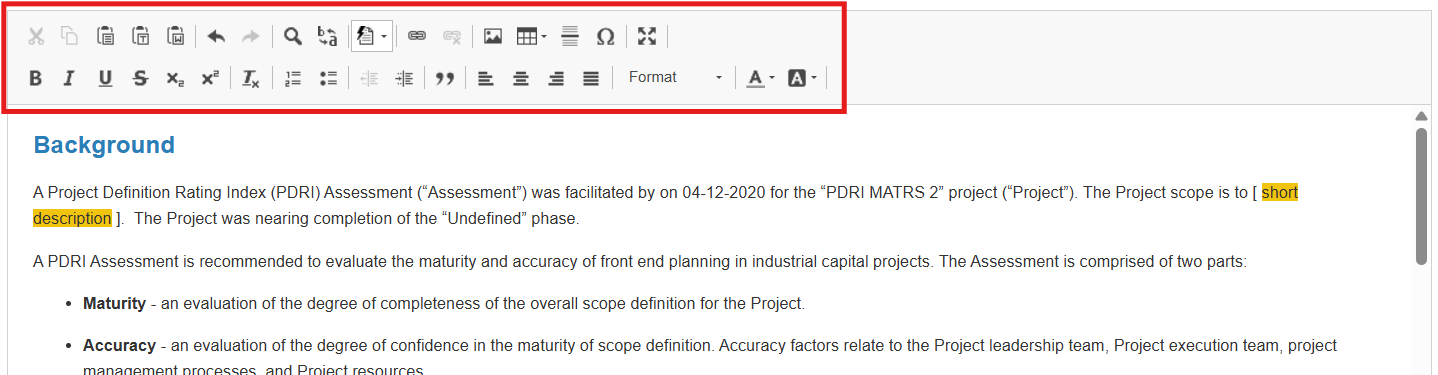Open the text color picker
The height and width of the screenshot is (375, 1438).
tap(761, 78)
